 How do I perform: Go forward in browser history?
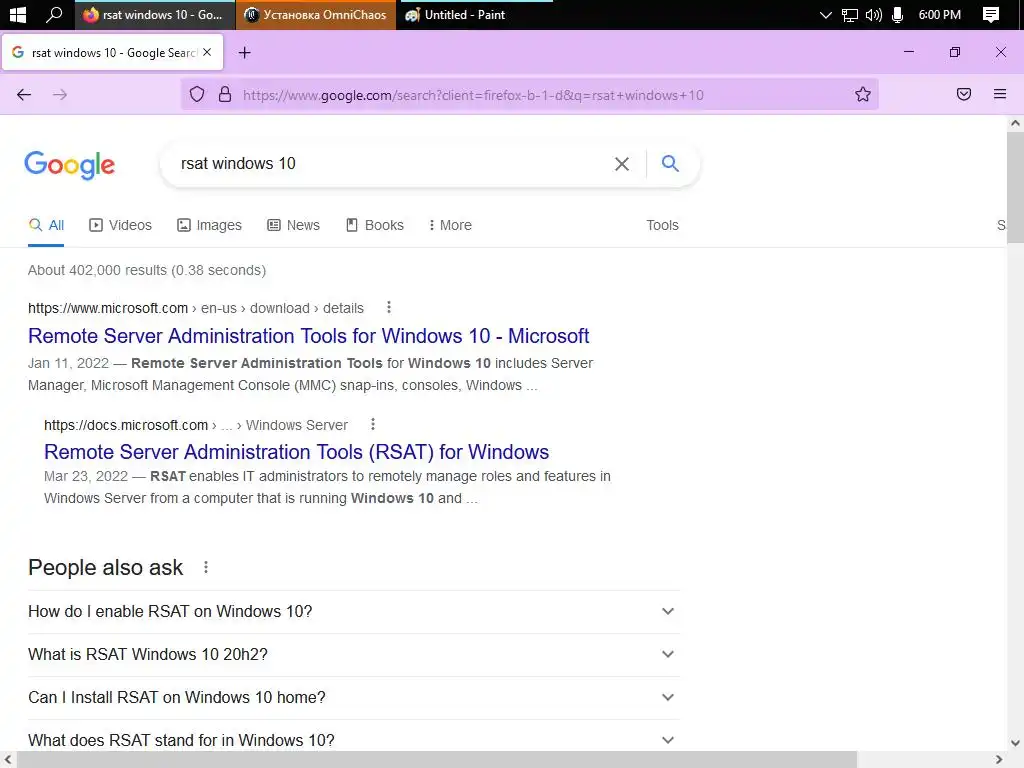(x=60, y=95)
